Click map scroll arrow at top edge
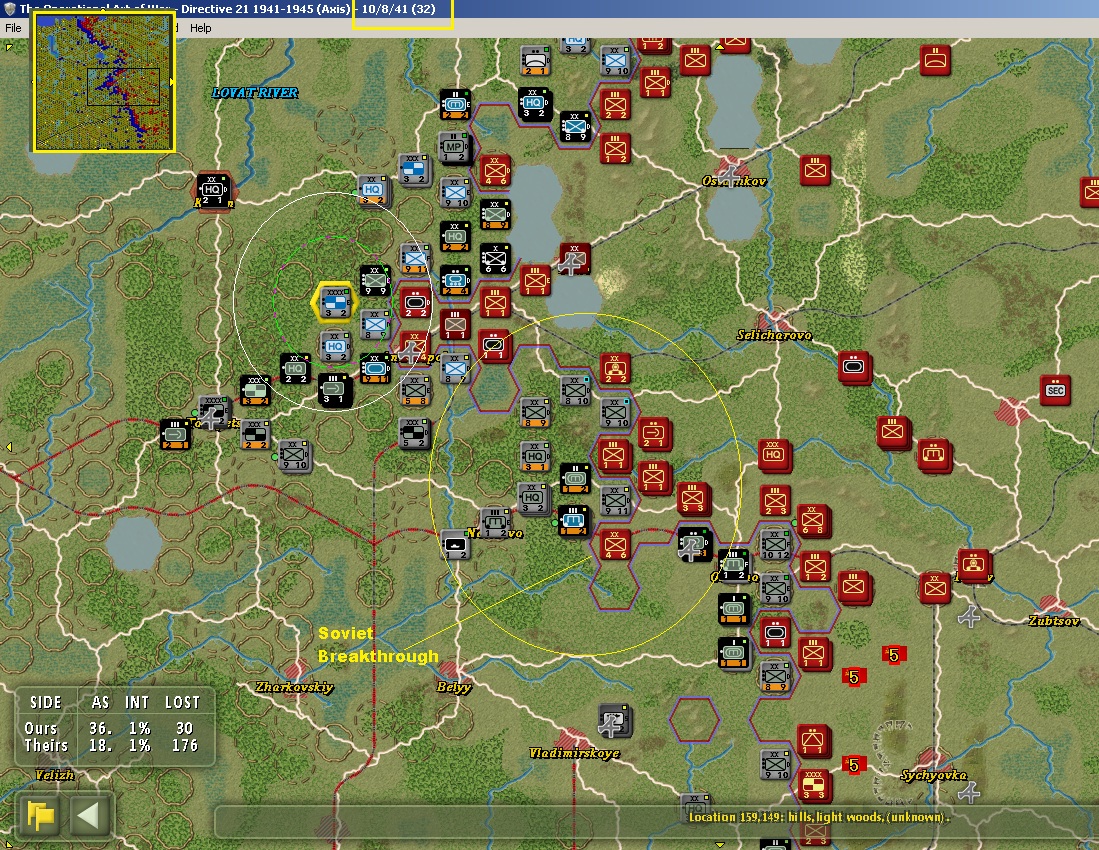Viewport: 1099px width, 850px height. point(720,45)
